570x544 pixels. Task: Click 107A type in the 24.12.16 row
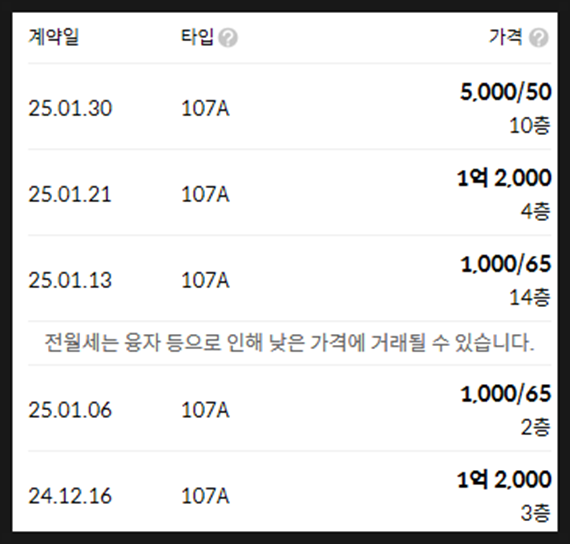205,496
